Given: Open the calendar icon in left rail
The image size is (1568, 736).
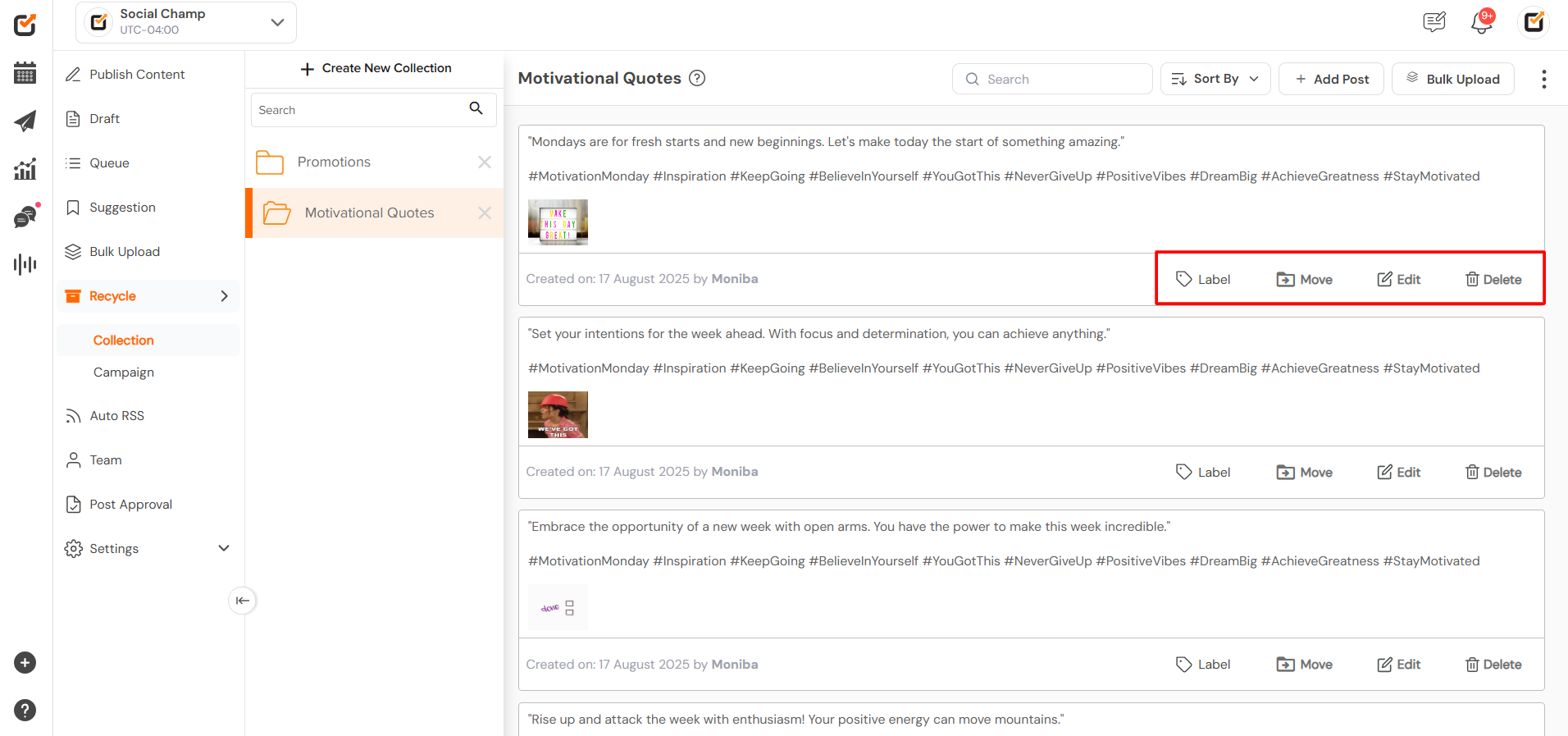Looking at the screenshot, I should [x=25, y=73].
